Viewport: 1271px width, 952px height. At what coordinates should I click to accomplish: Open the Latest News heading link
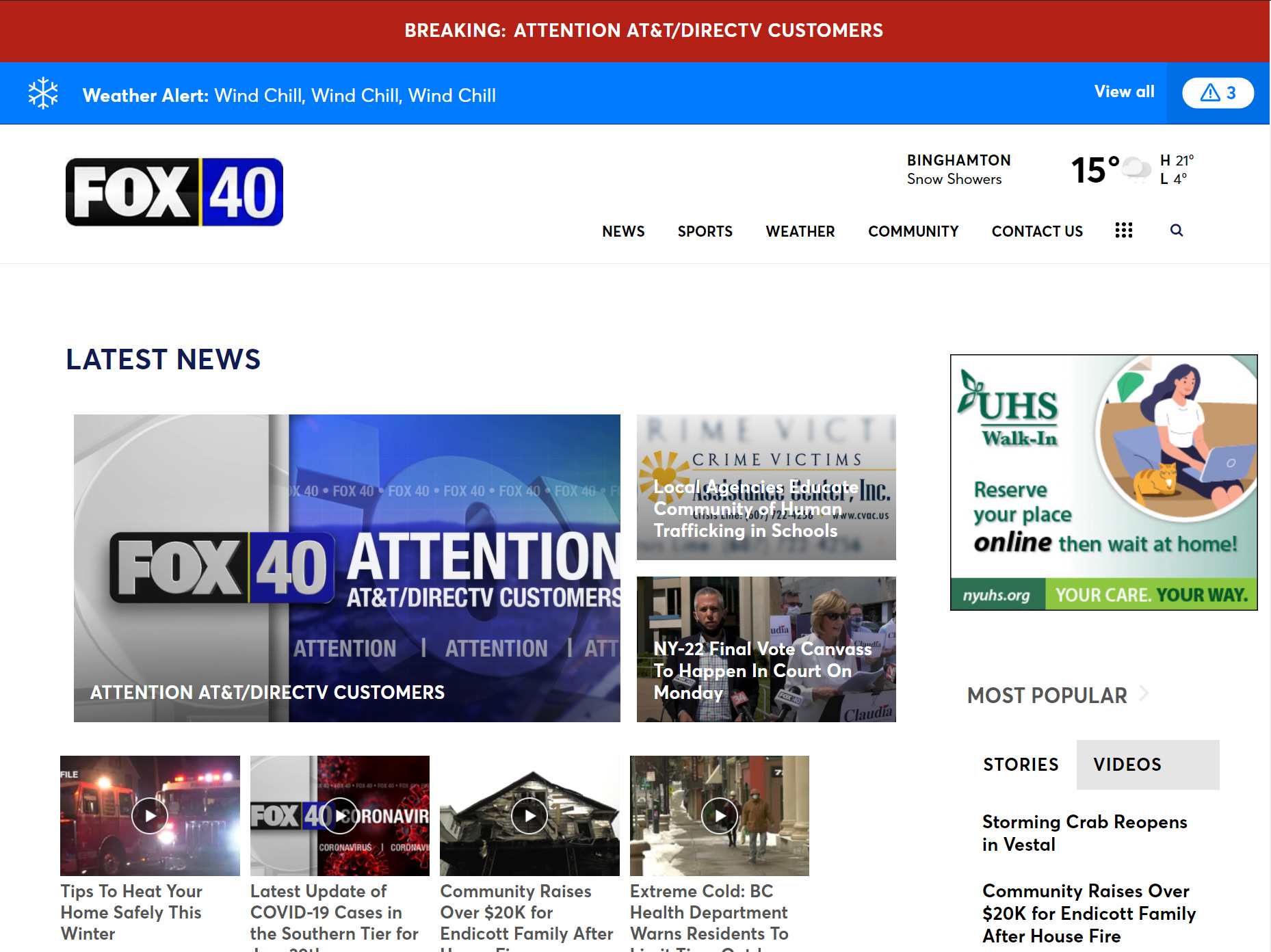pyautogui.click(x=163, y=360)
